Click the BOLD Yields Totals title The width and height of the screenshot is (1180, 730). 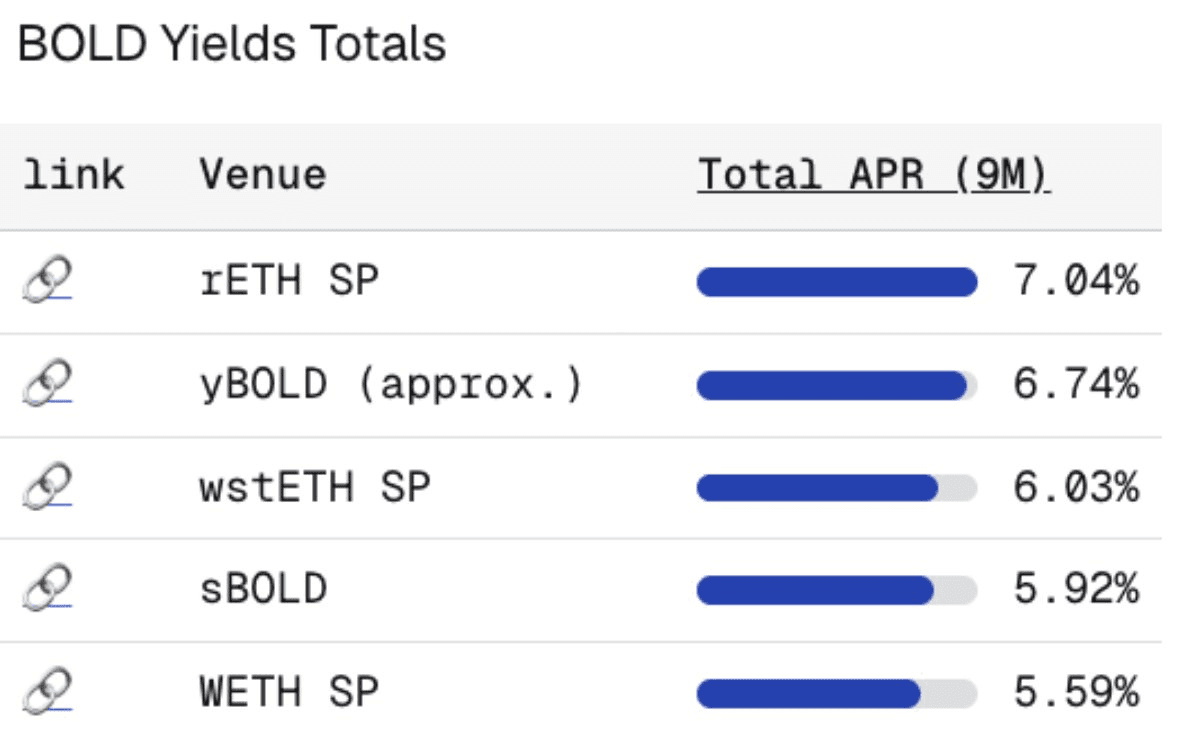click(x=232, y=45)
